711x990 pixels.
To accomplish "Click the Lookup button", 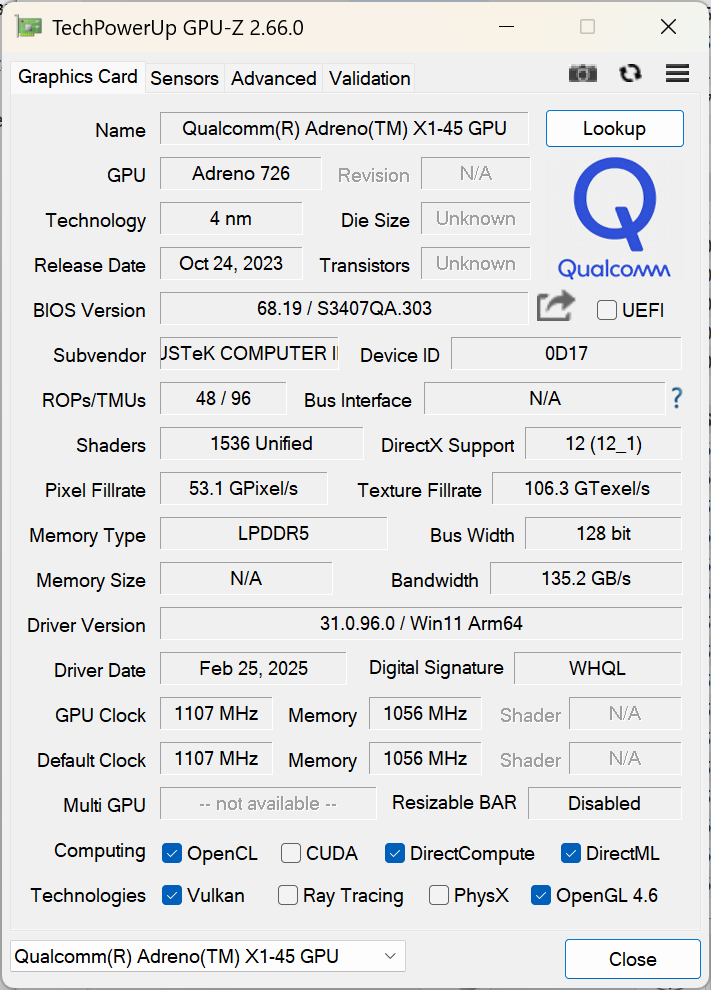I will coord(614,129).
